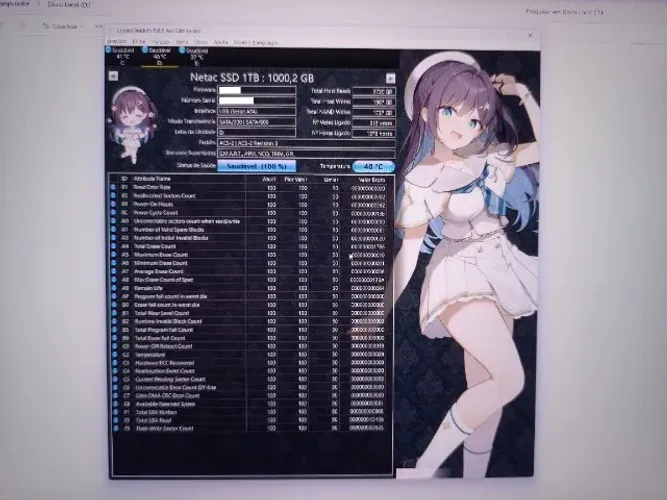Screen dimensions: 667x500
Task: Click the Nº Horas Ligado value
Action: 374,133
